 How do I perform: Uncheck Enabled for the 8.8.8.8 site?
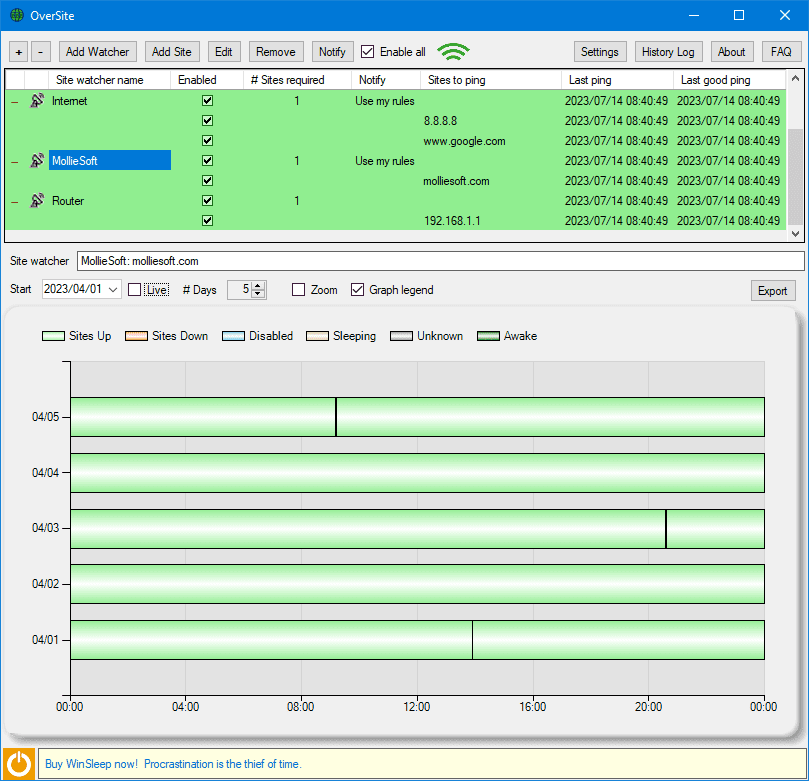pyautogui.click(x=207, y=121)
